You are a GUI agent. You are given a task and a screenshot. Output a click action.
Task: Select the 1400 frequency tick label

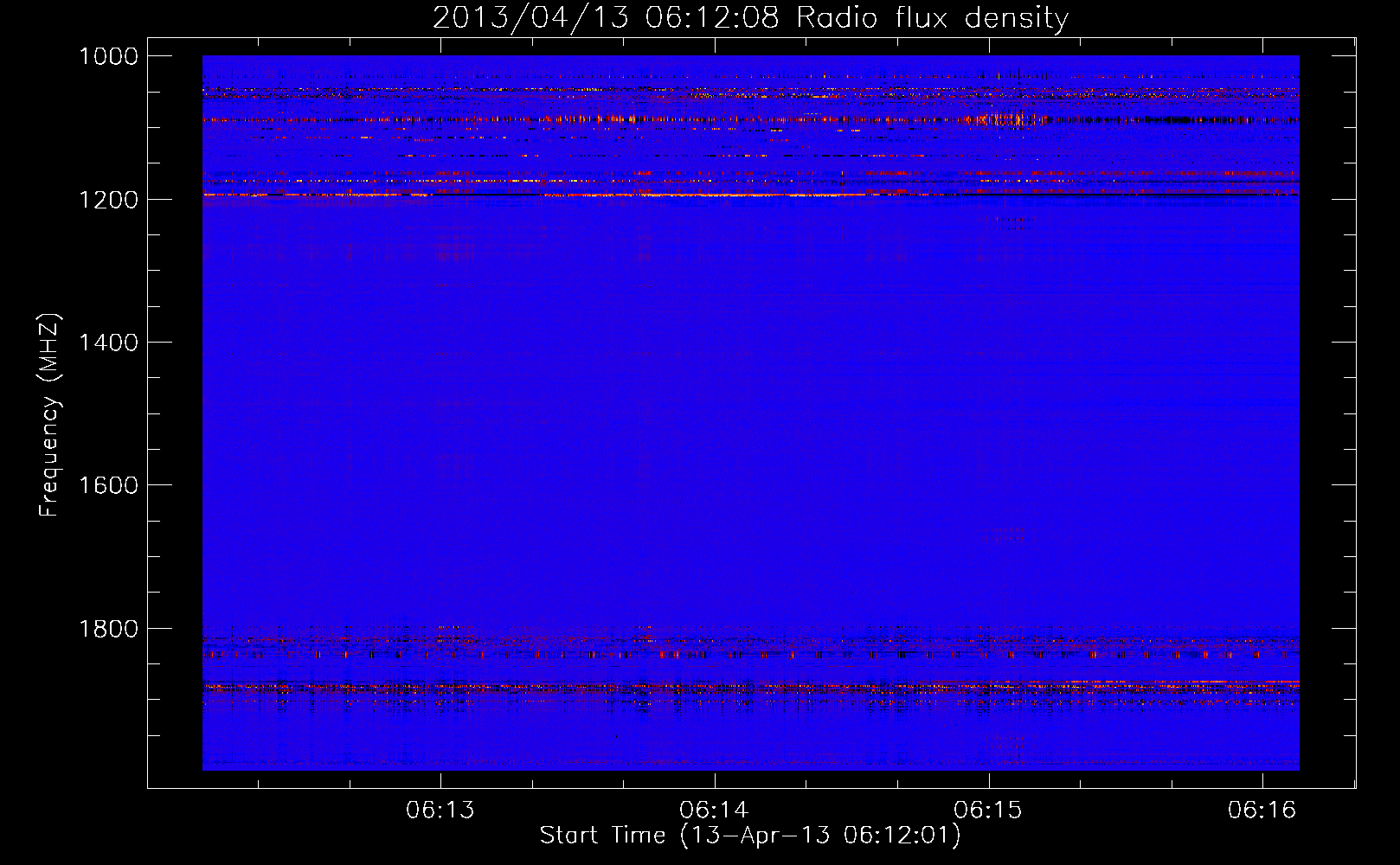pos(108,343)
